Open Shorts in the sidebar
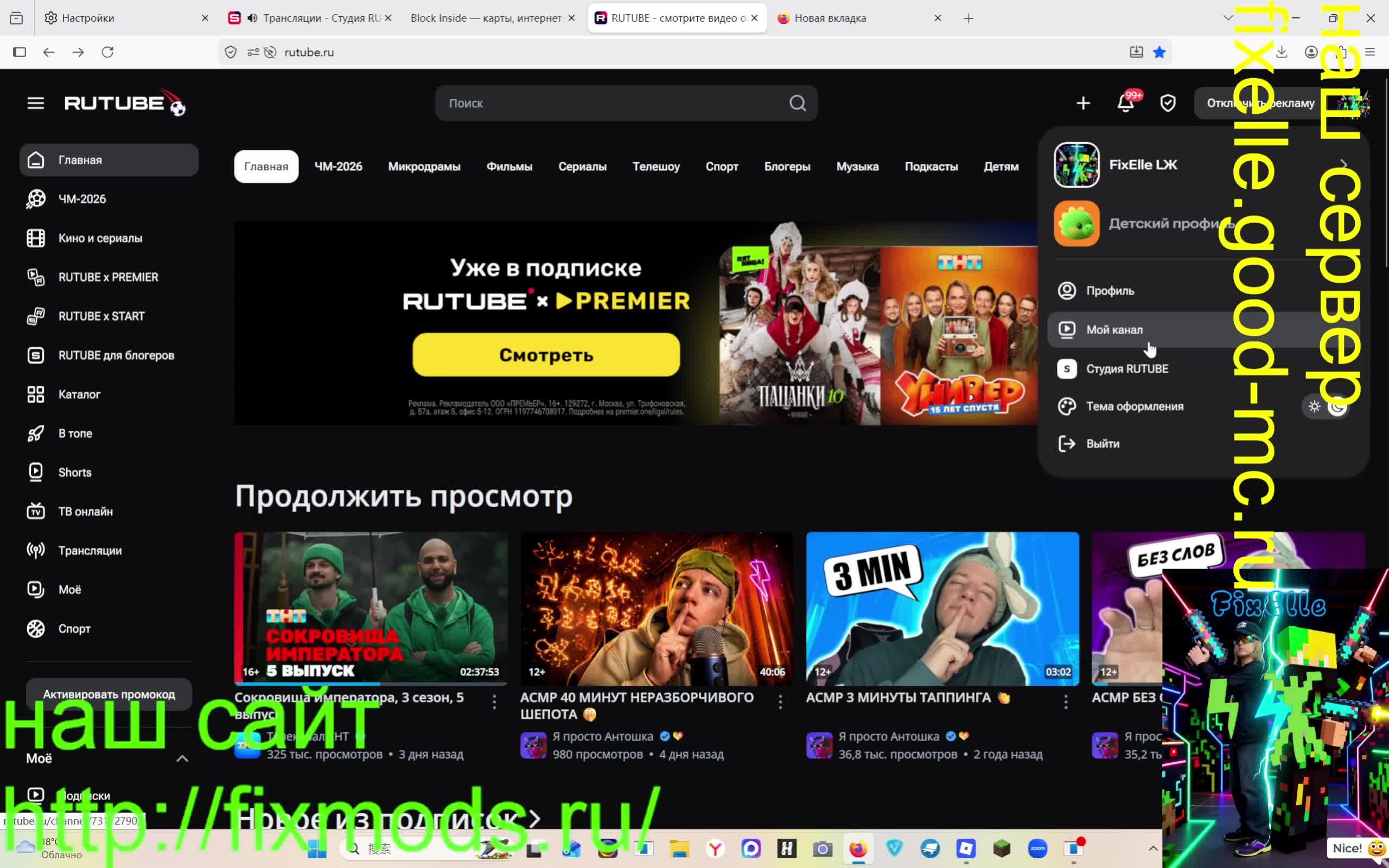The height and width of the screenshot is (868, 1389). pos(109,473)
